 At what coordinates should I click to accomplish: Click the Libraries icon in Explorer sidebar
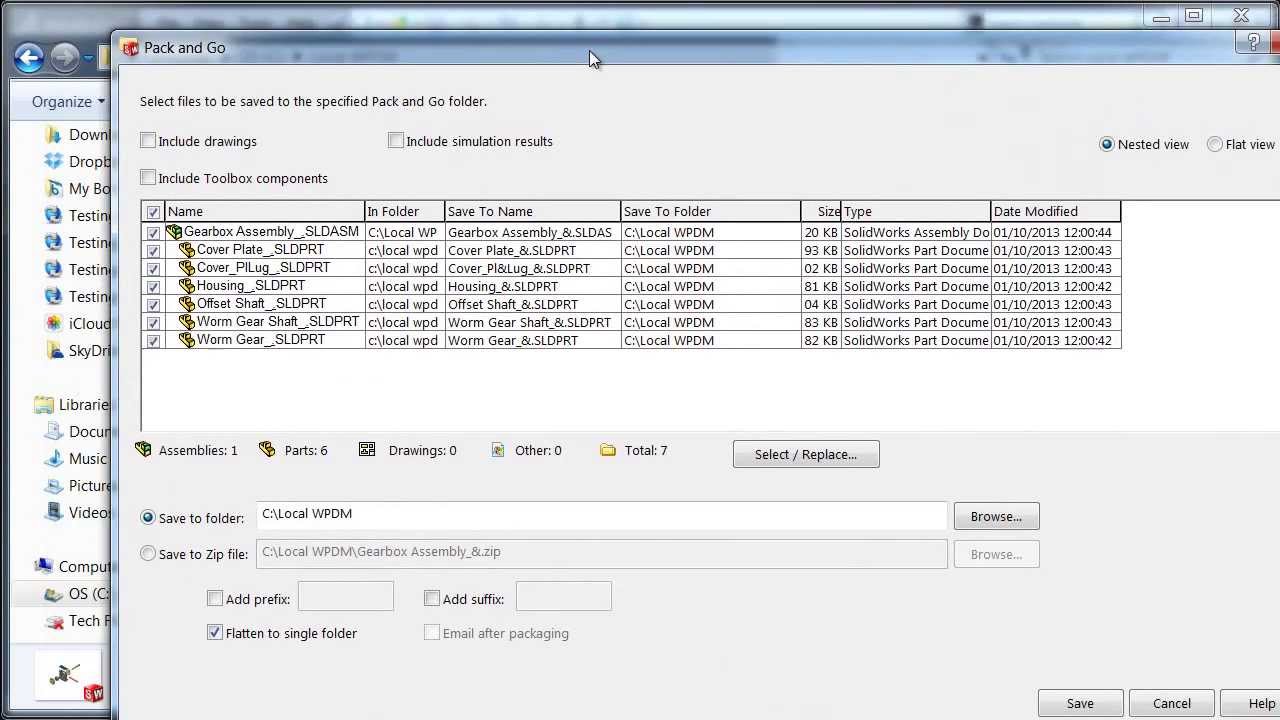[44, 404]
